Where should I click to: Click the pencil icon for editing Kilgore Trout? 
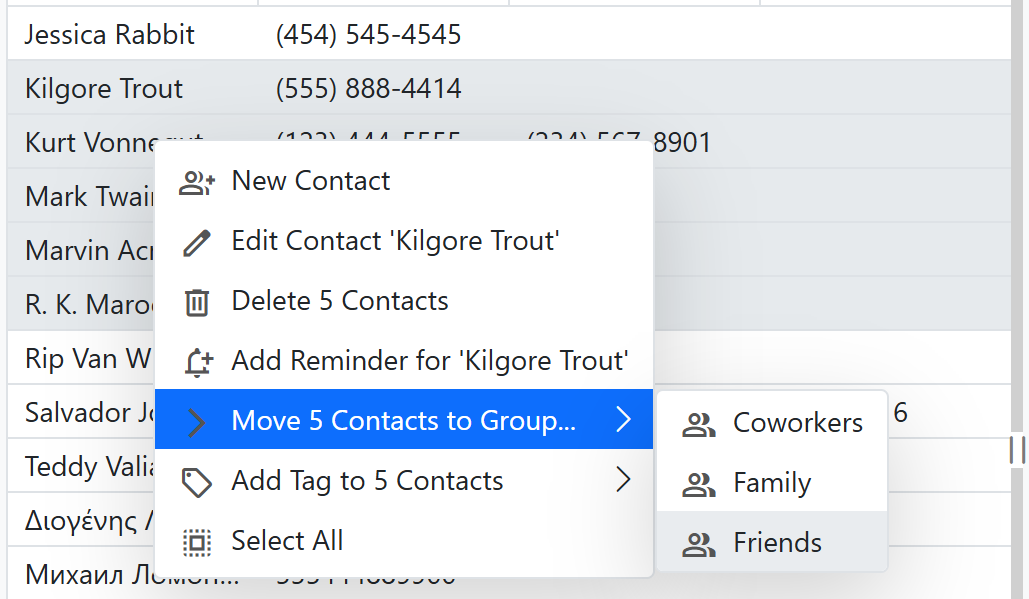coord(197,241)
